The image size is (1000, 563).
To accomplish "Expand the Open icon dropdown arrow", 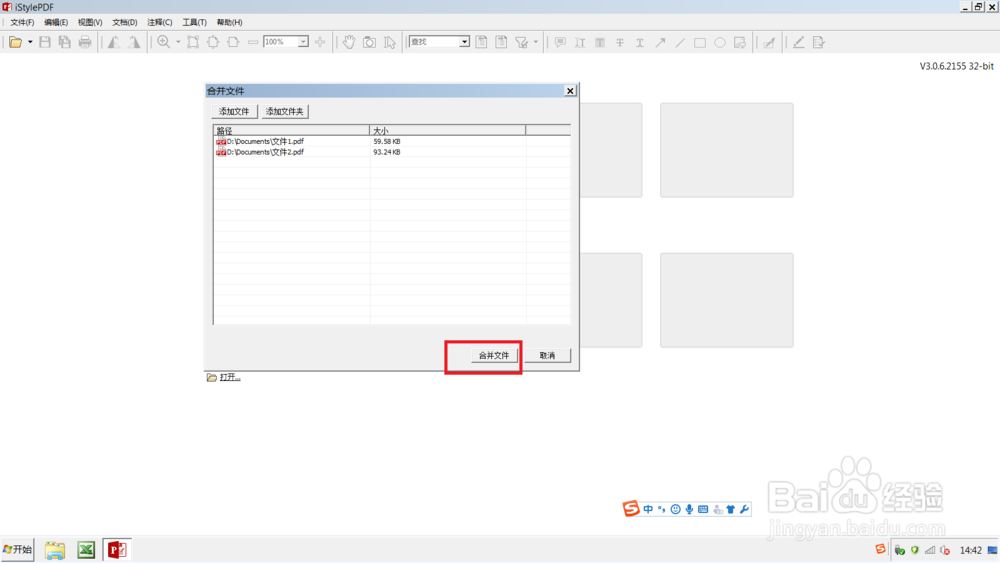I will tap(30, 42).
